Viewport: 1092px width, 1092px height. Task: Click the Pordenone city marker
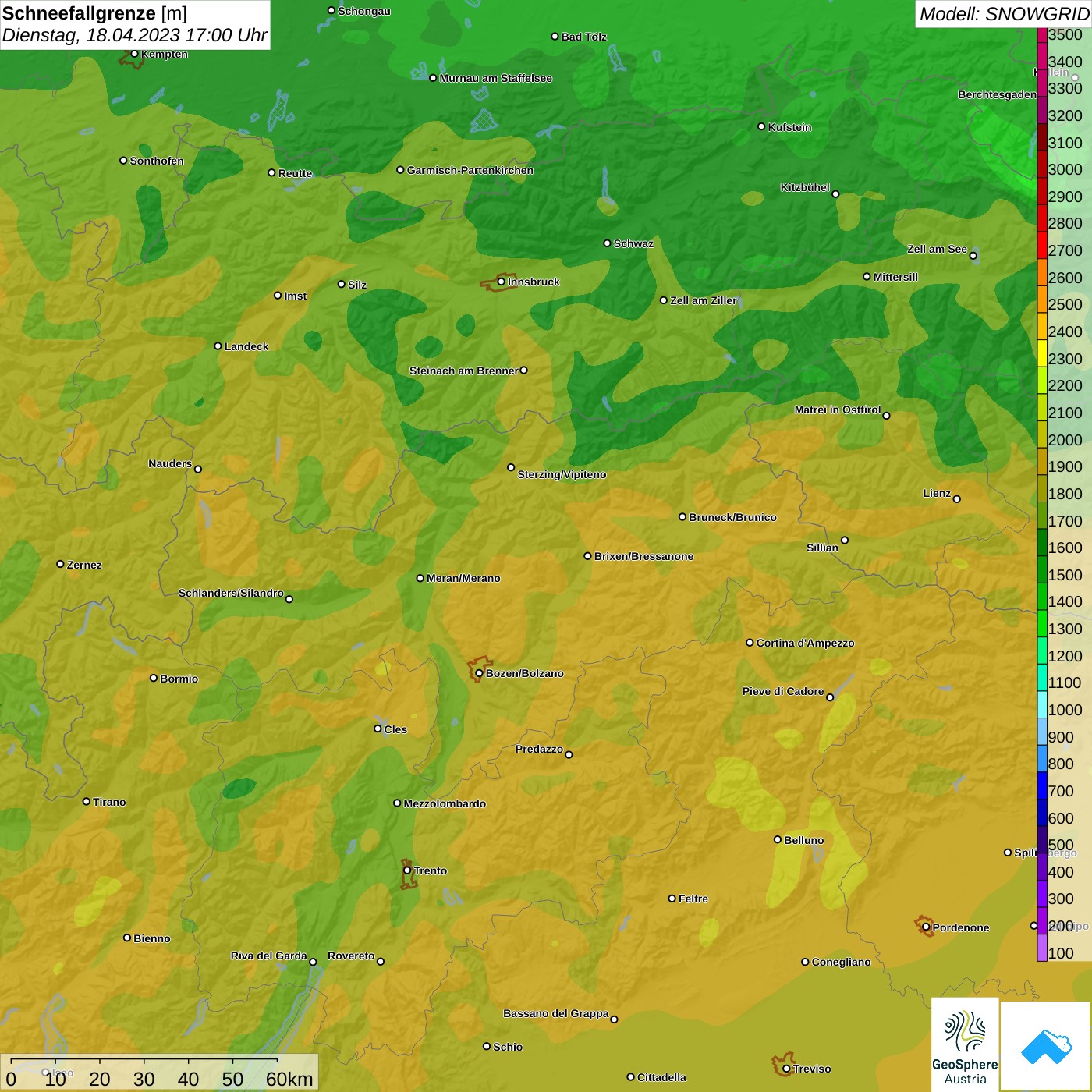[x=926, y=927]
